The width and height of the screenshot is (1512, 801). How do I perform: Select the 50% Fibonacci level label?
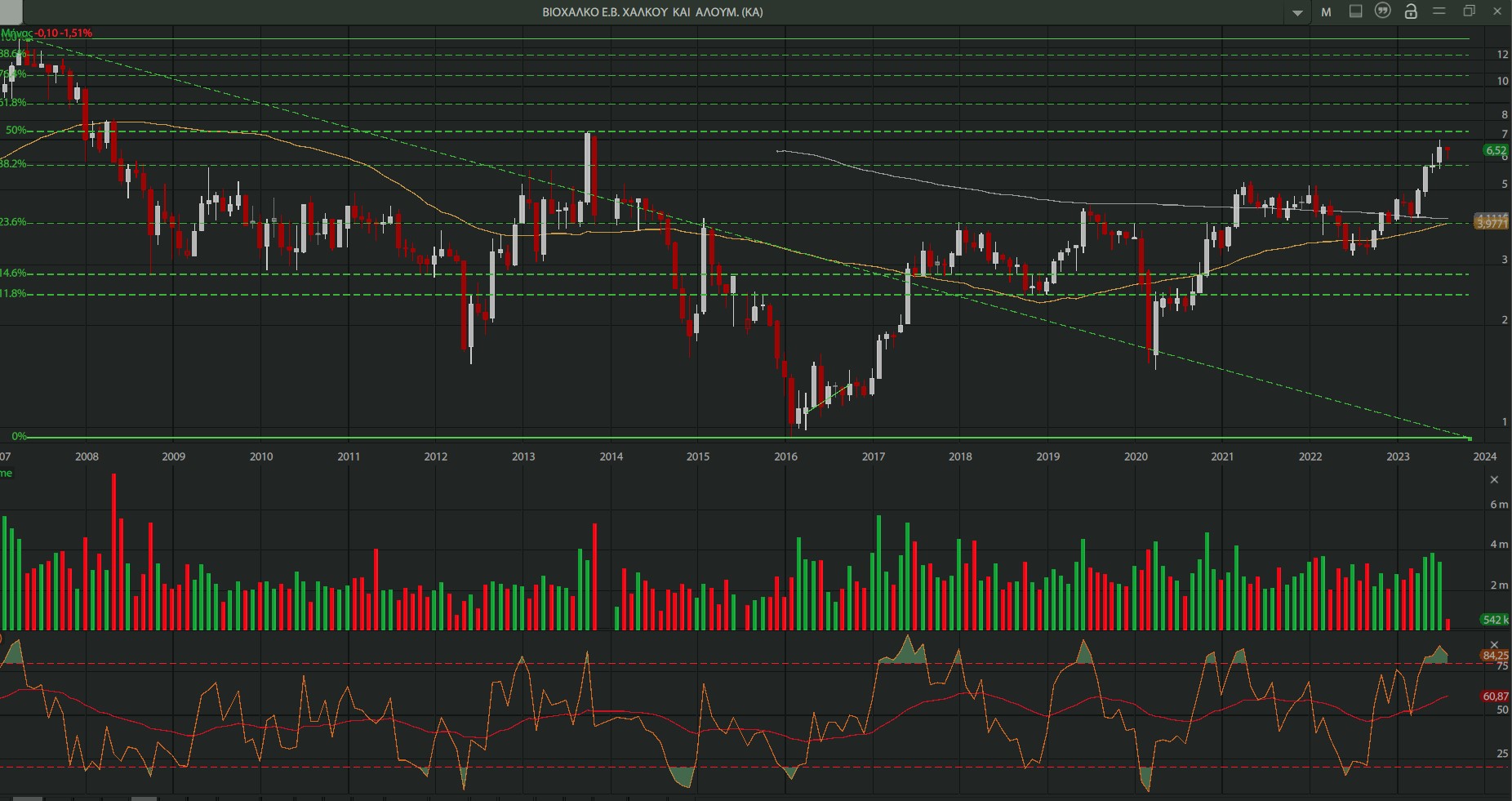click(x=16, y=131)
